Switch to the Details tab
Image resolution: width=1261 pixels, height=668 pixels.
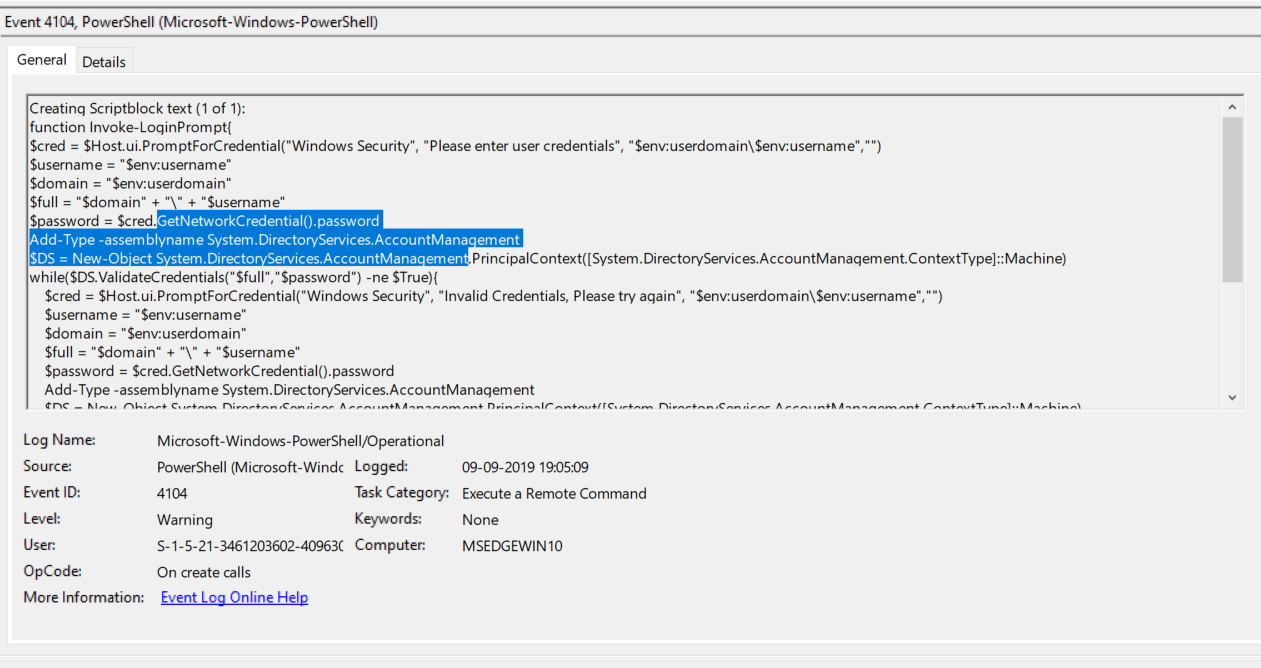[x=104, y=62]
